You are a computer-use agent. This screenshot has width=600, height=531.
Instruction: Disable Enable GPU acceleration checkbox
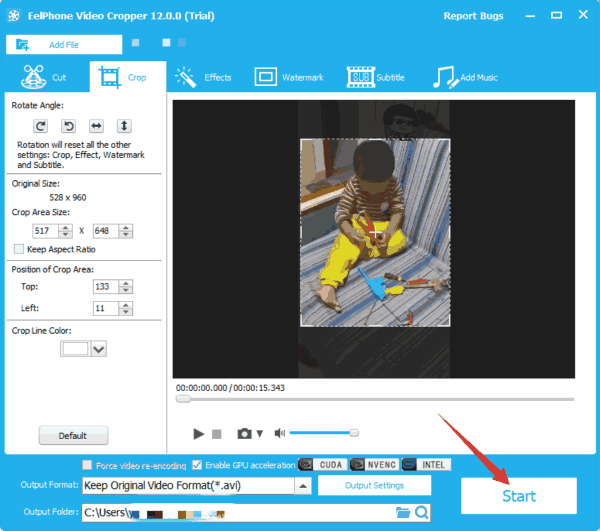[x=197, y=465]
